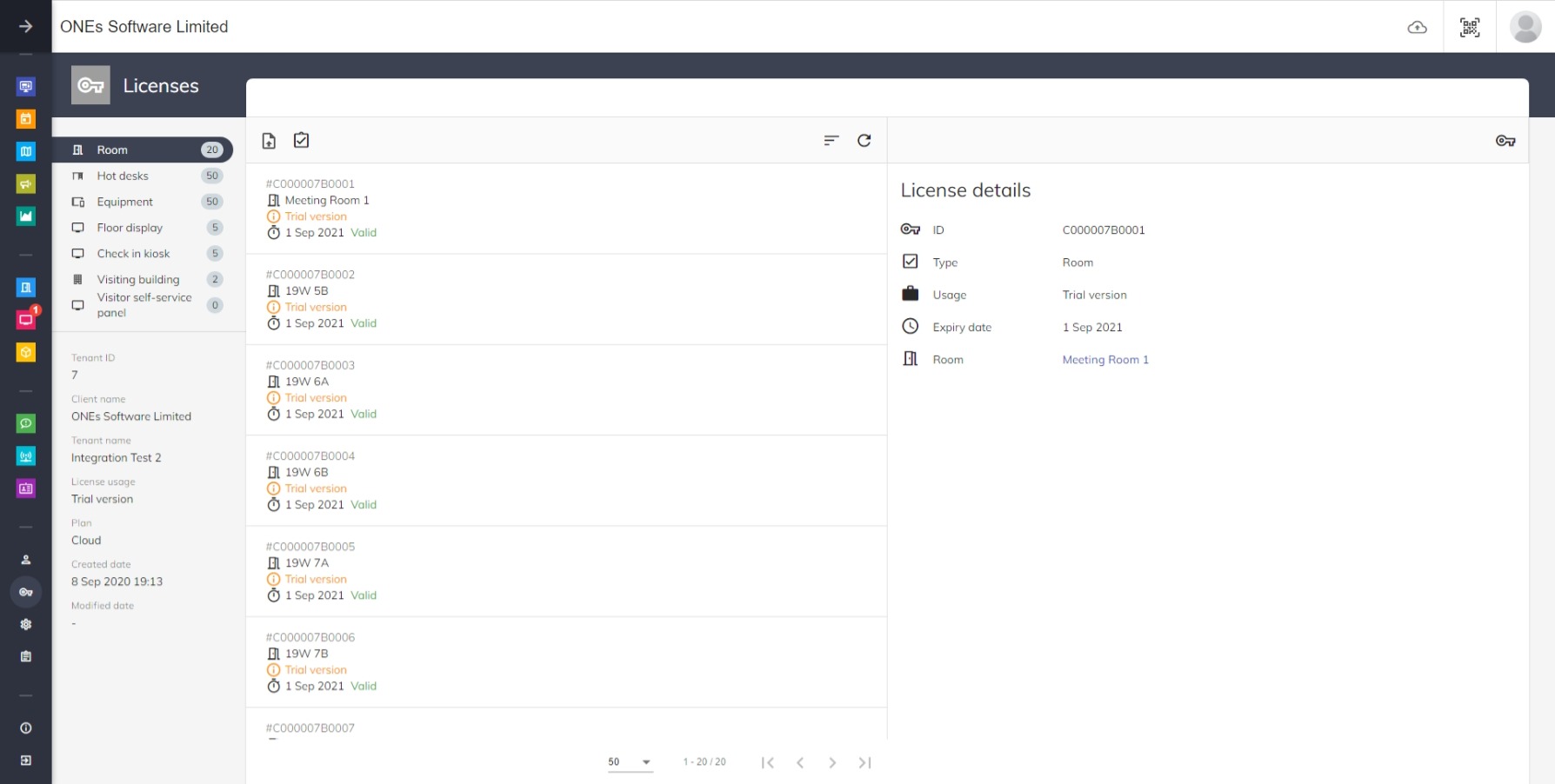1555x784 pixels.
Task: Switch to Floor display licenses
Action: (130, 228)
